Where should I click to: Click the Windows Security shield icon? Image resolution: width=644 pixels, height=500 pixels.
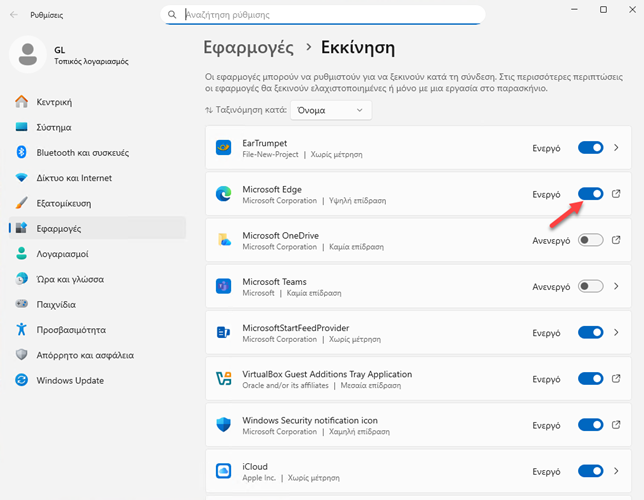click(x=223, y=425)
